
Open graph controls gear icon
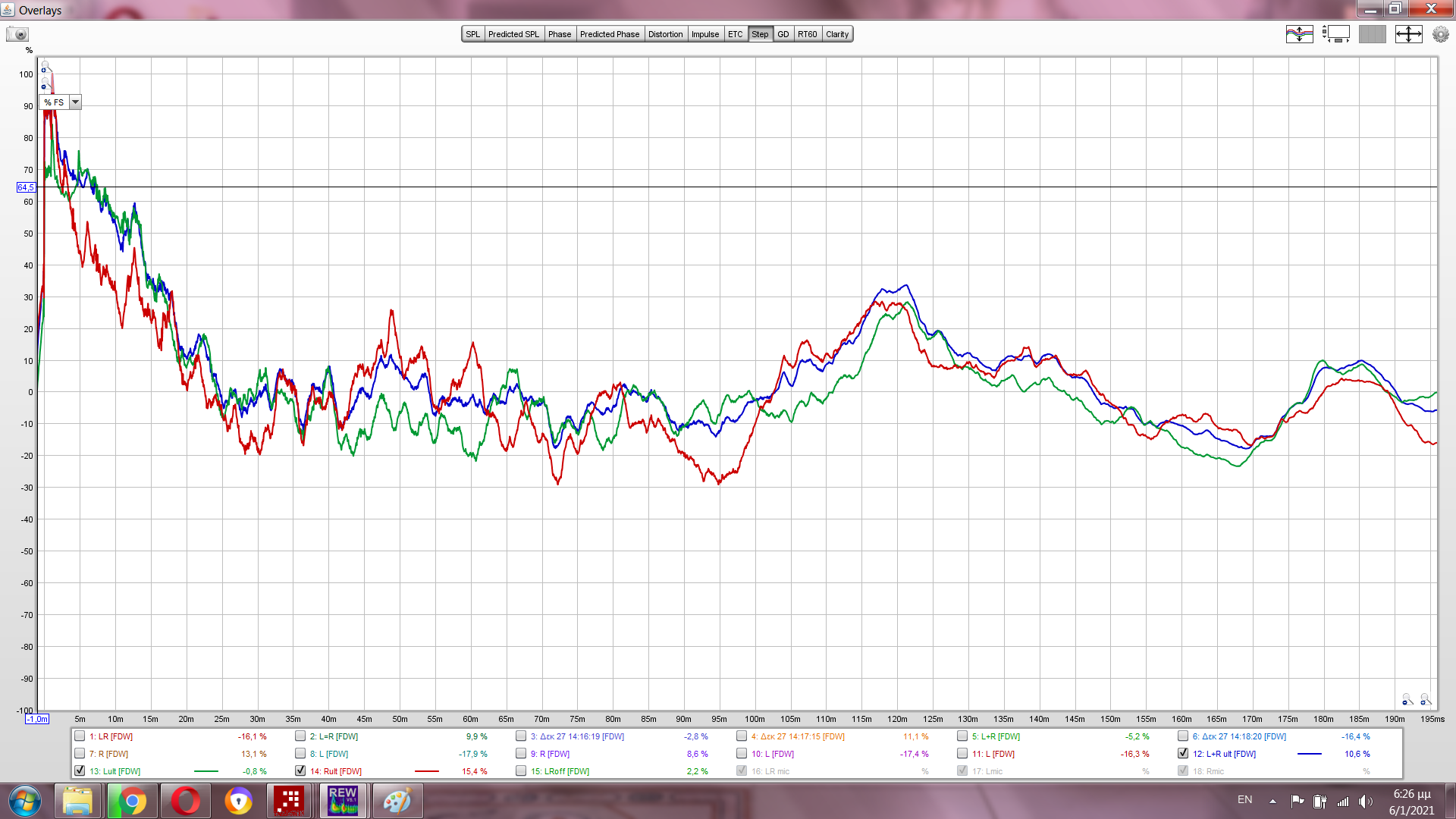coord(1440,34)
